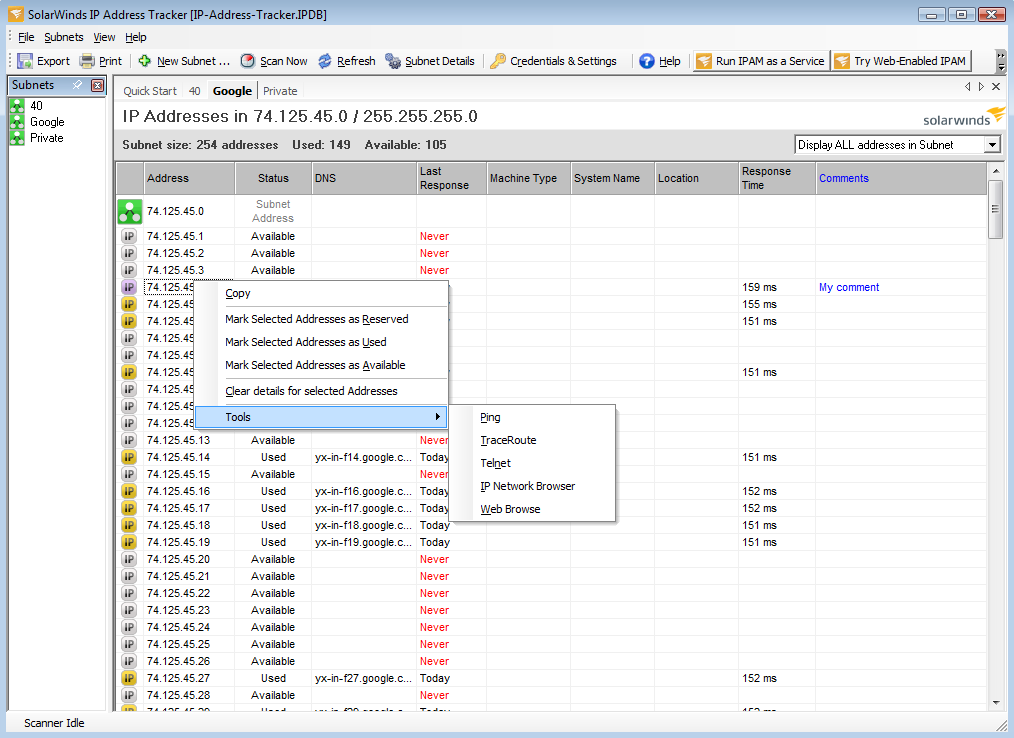Click the New Subnet plus icon
Viewport: 1014px width, 738px height.
point(145,61)
